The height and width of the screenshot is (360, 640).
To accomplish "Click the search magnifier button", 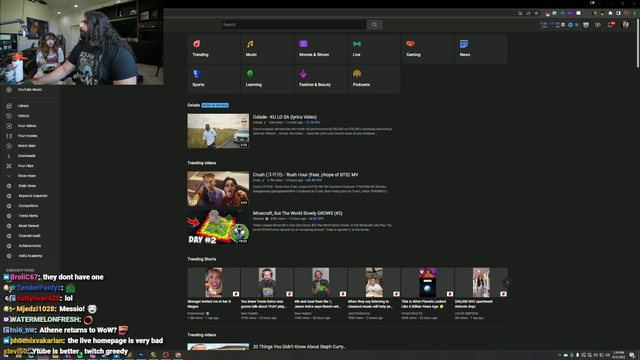I will click(x=374, y=24).
